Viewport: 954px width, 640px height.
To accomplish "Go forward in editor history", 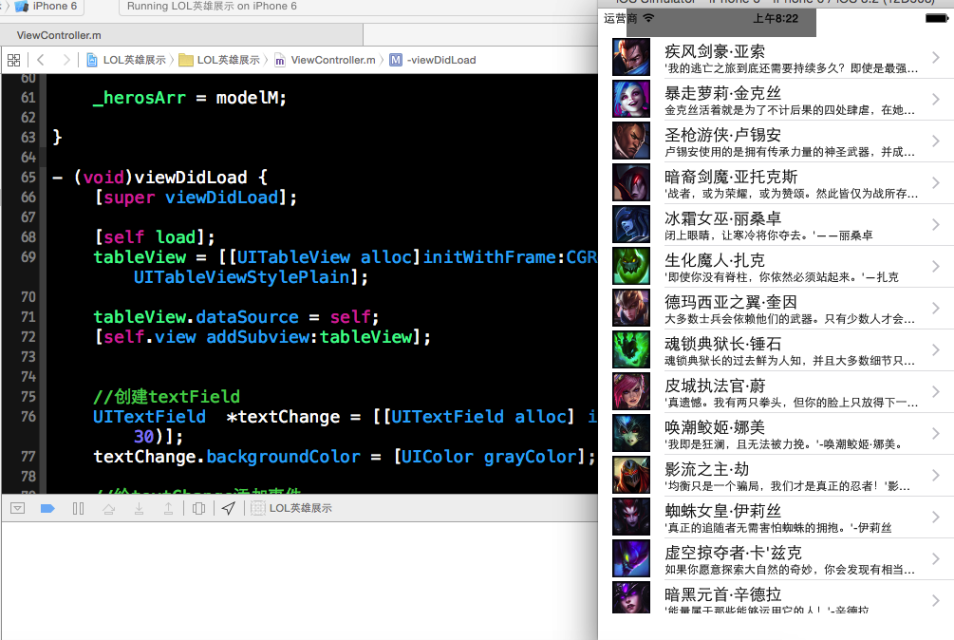I will pyautogui.click(x=66, y=60).
